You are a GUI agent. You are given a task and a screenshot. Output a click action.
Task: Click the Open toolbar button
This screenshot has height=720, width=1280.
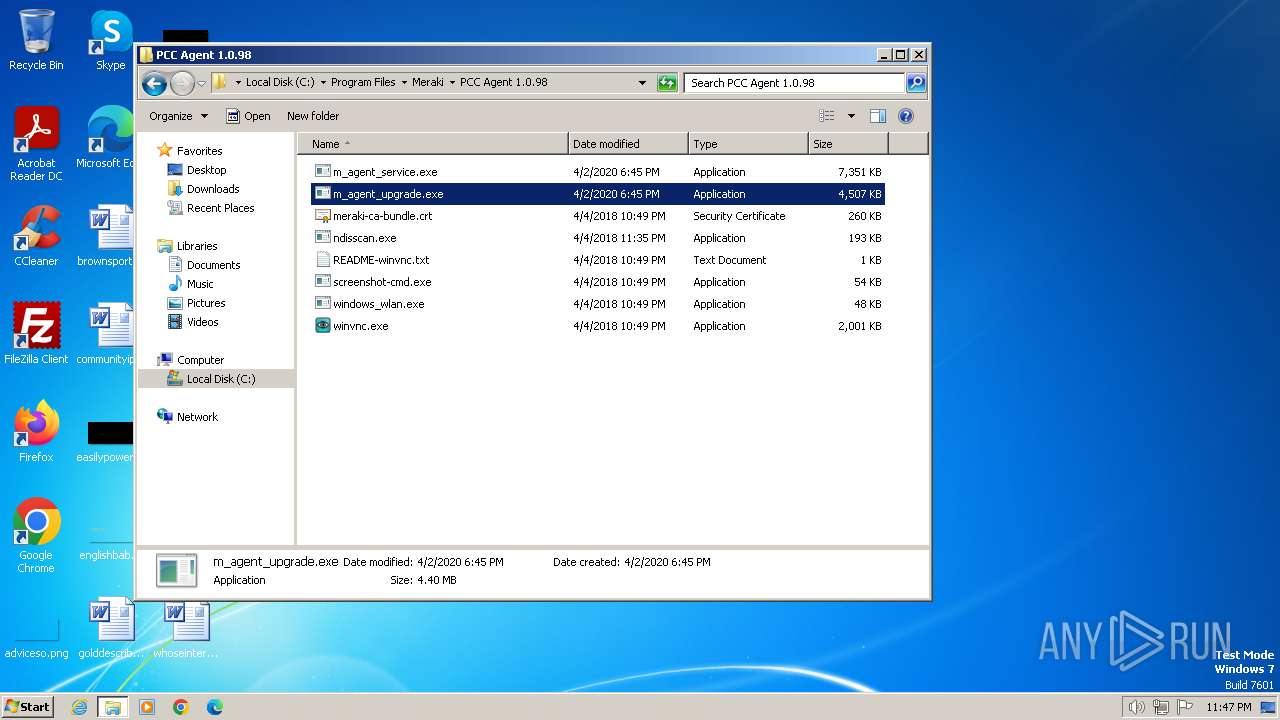click(248, 116)
